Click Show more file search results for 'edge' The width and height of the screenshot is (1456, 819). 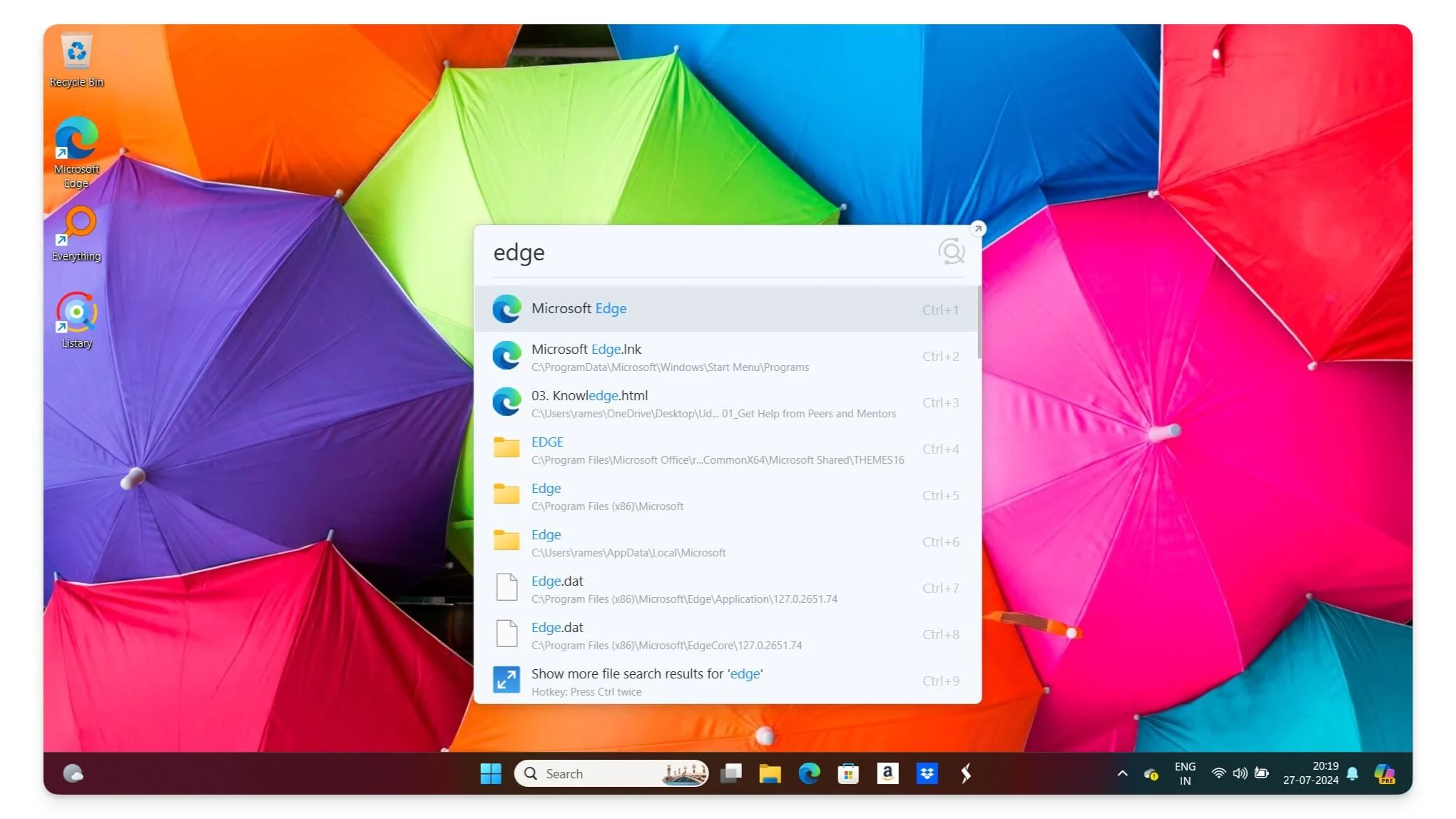[646, 673]
